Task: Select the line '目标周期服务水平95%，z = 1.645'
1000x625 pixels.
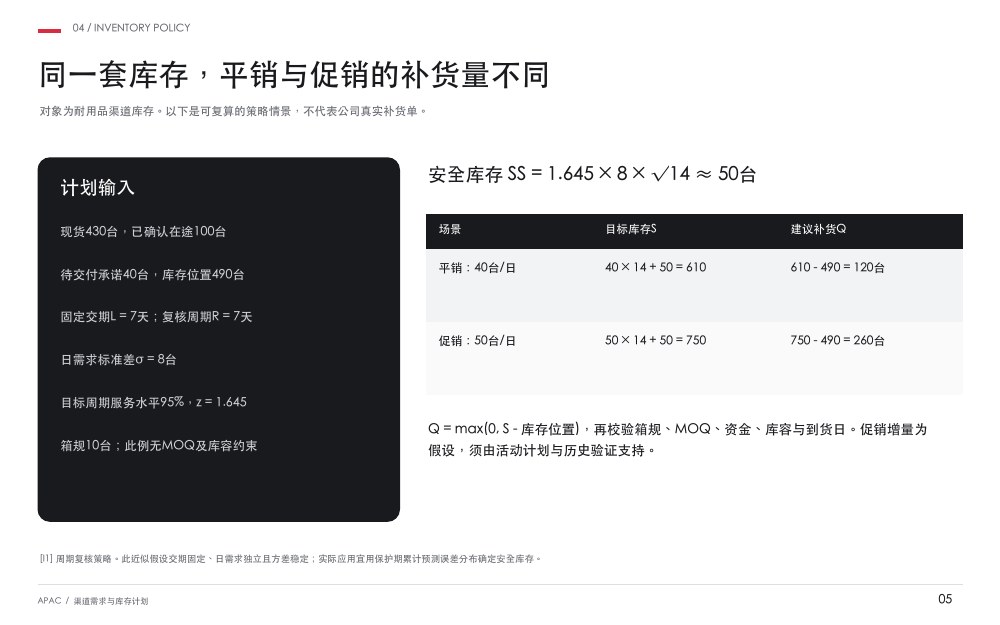Action: coord(154,402)
